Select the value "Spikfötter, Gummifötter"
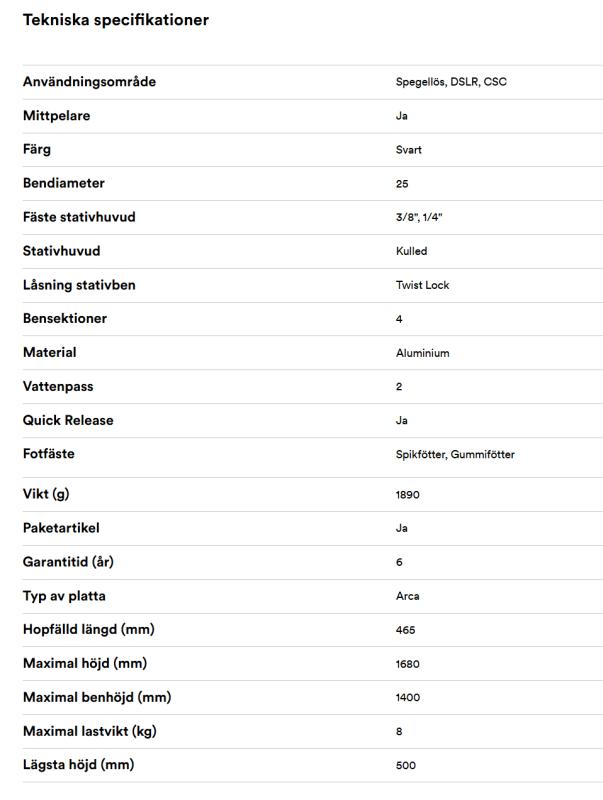 tap(455, 455)
